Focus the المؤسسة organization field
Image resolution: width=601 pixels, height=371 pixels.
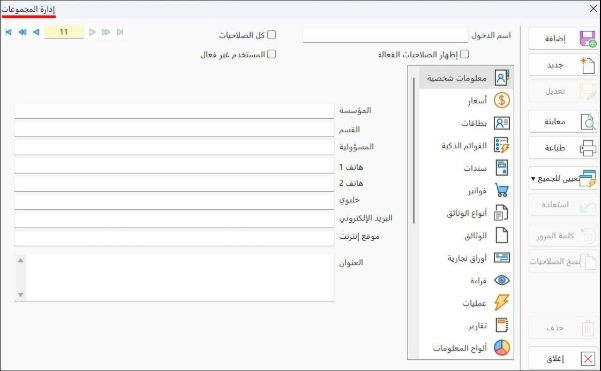coord(174,111)
